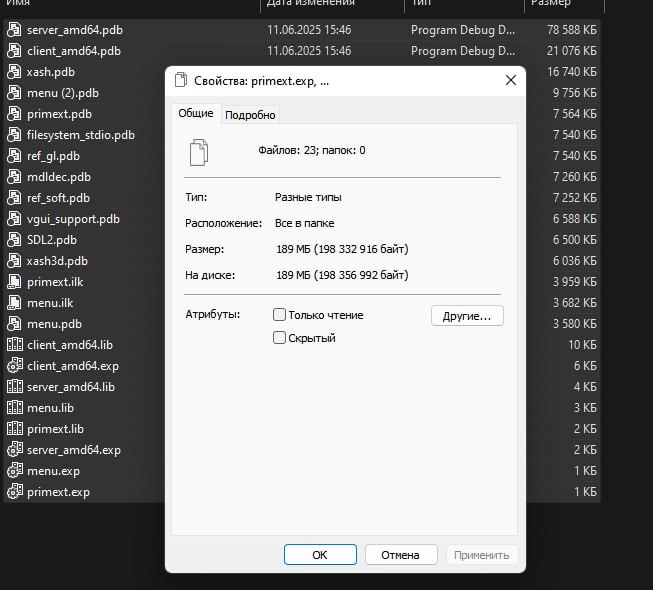Close the properties dialog window
The height and width of the screenshot is (590, 653).
tap(511, 80)
